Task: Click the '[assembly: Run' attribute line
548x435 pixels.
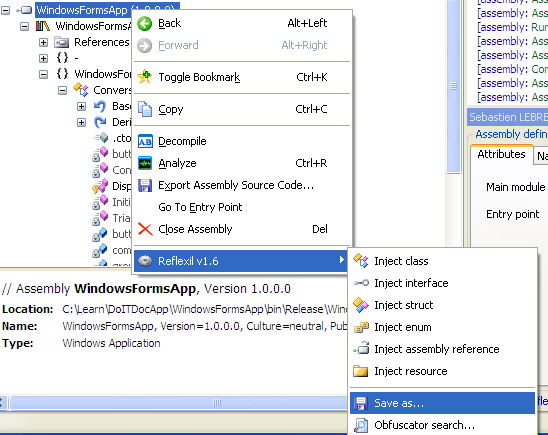Action: click(512, 27)
